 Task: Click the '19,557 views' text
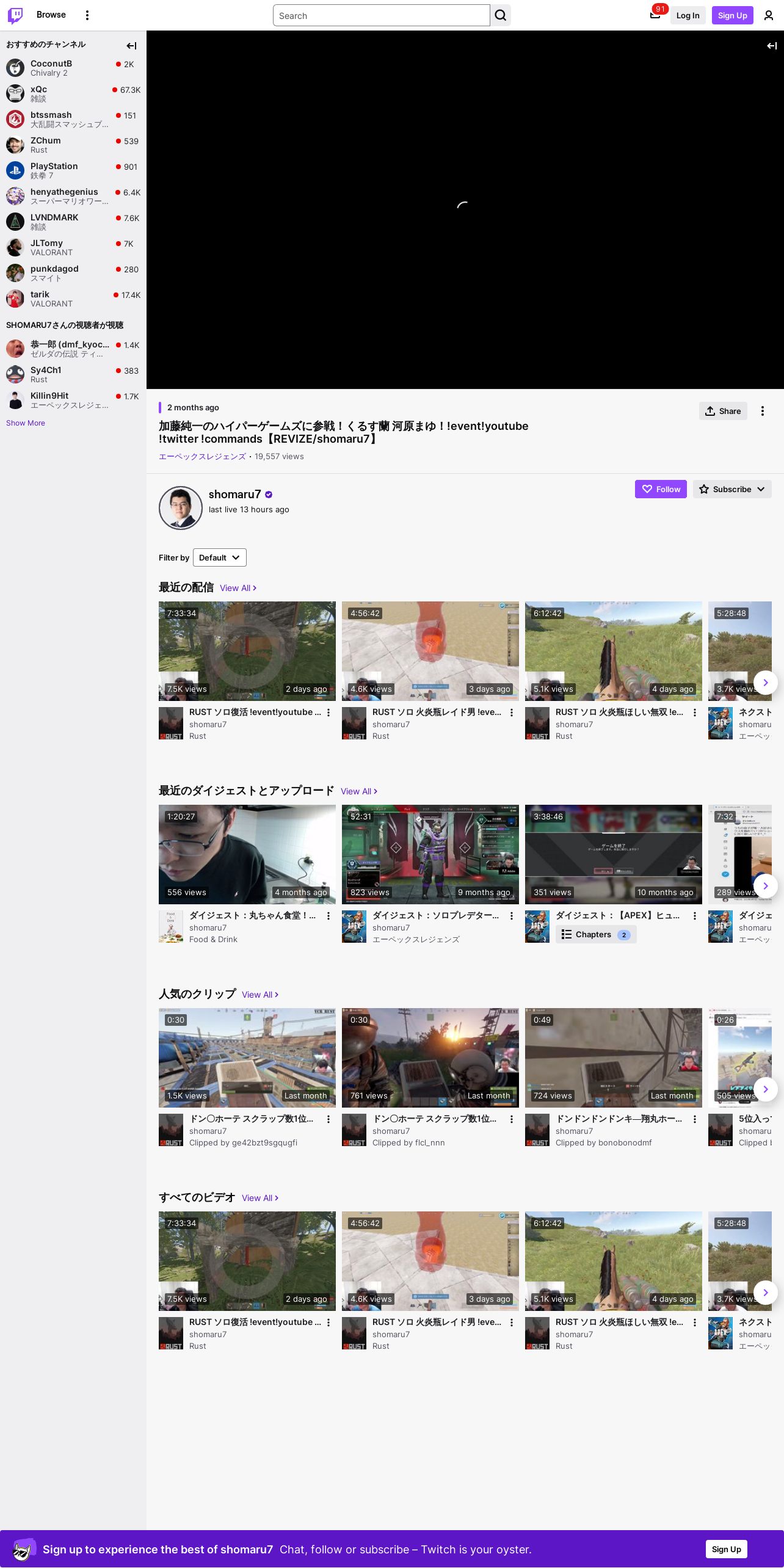pyautogui.click(x=279, y=457)
